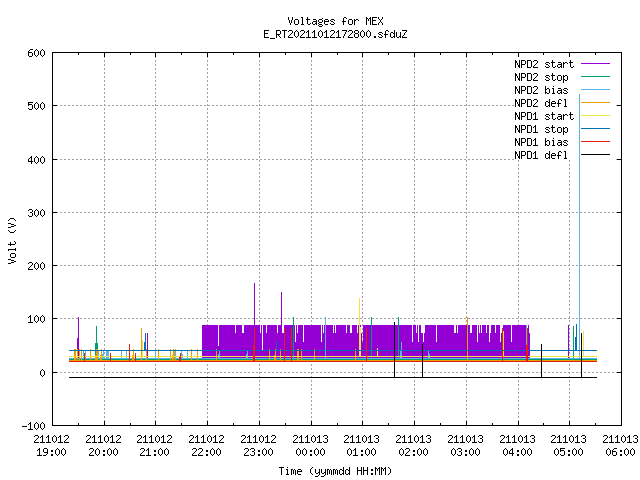Click the 'Volt (V)' y-axis label
Viewport: 640px width, 480px height.
[12, 240]
